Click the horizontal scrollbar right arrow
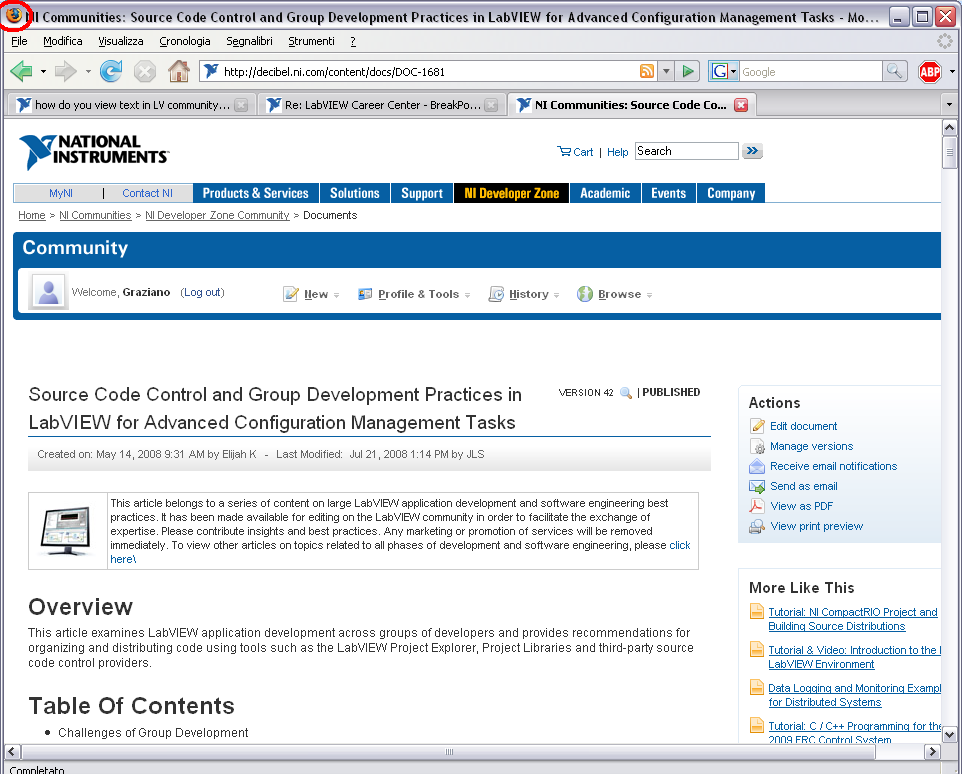 pyautogui.click(x=933, y=751)
